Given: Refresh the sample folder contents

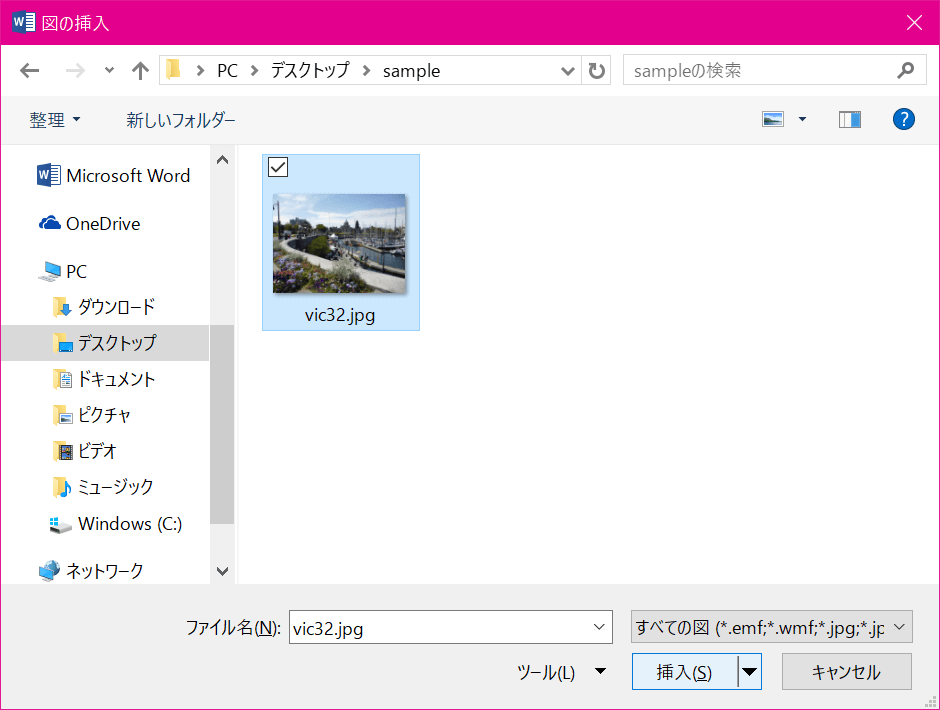Looking at the screenshot, I should pos(596,70).
